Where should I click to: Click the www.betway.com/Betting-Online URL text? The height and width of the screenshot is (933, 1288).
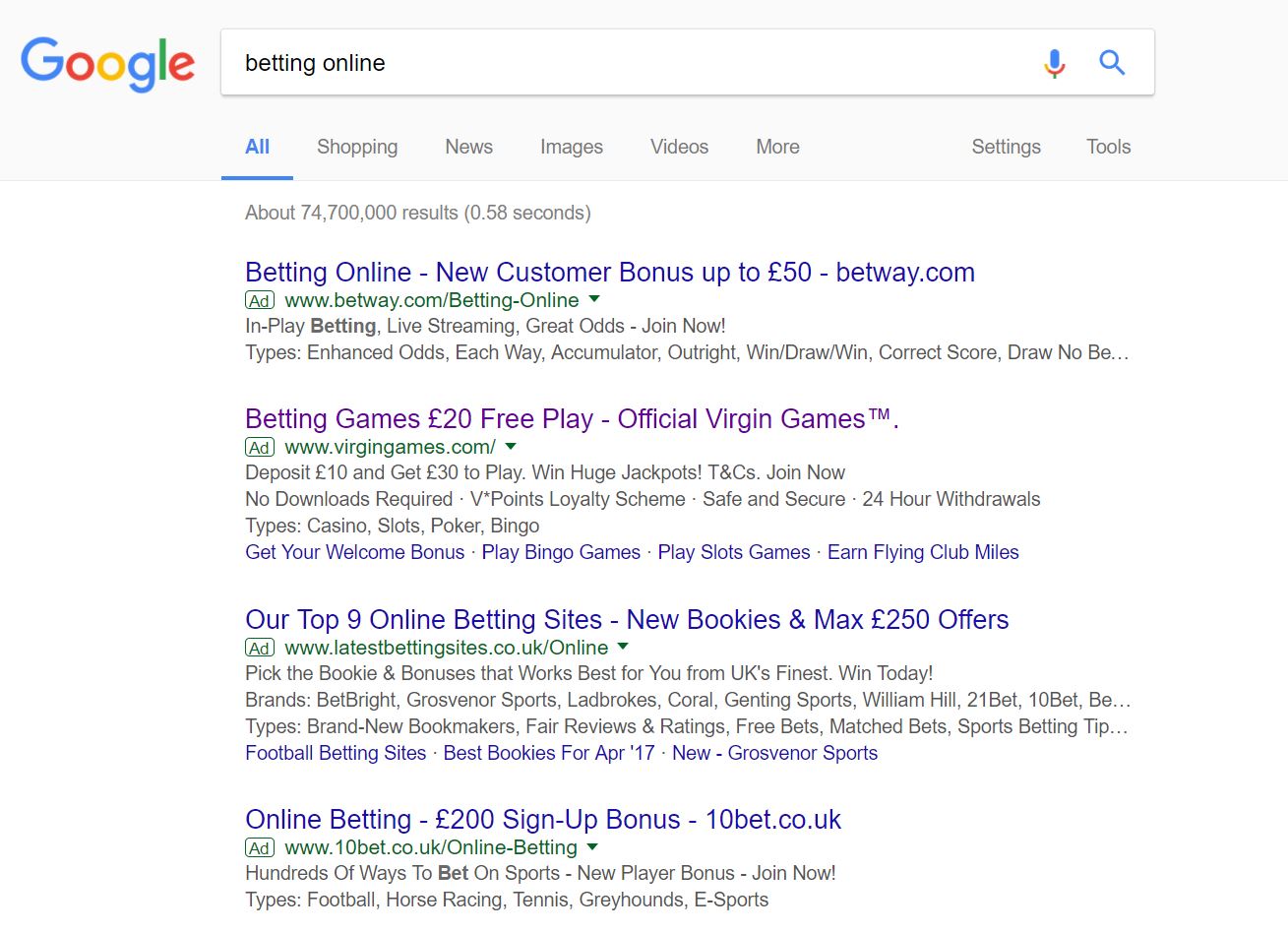[432, 300]
